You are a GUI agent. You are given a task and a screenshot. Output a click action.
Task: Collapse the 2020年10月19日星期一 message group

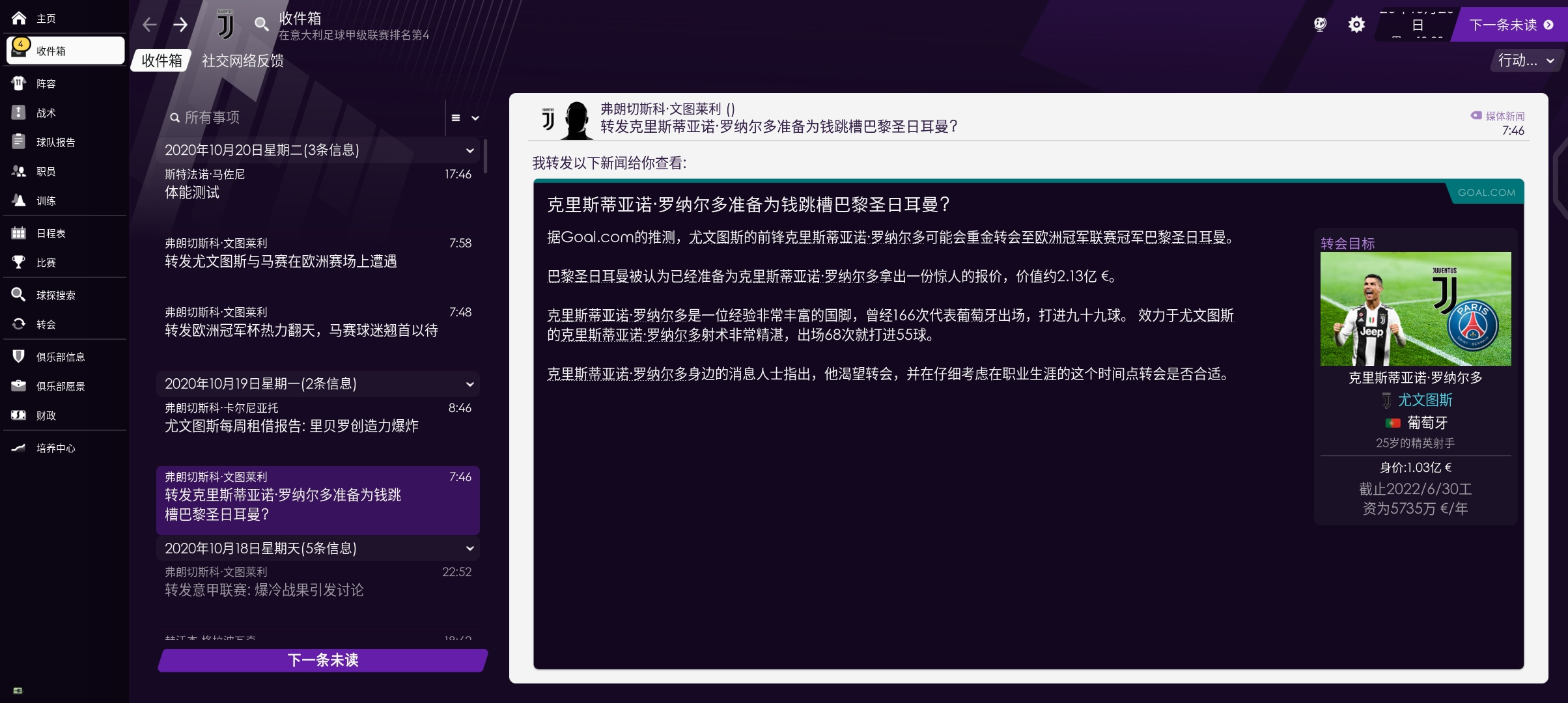(x=469, y=384)
